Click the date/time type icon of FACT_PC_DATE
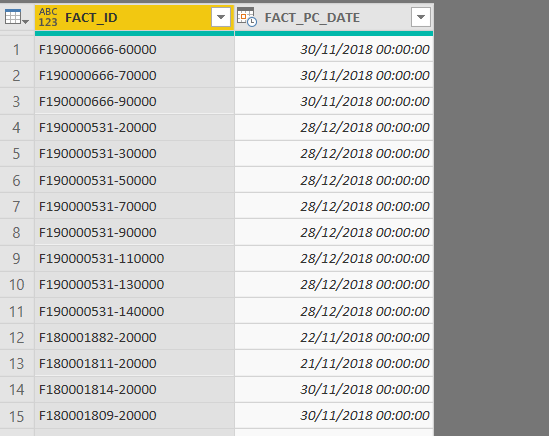Image resolution: width=549 pixels, height=436 pixels. pos(247,17)
